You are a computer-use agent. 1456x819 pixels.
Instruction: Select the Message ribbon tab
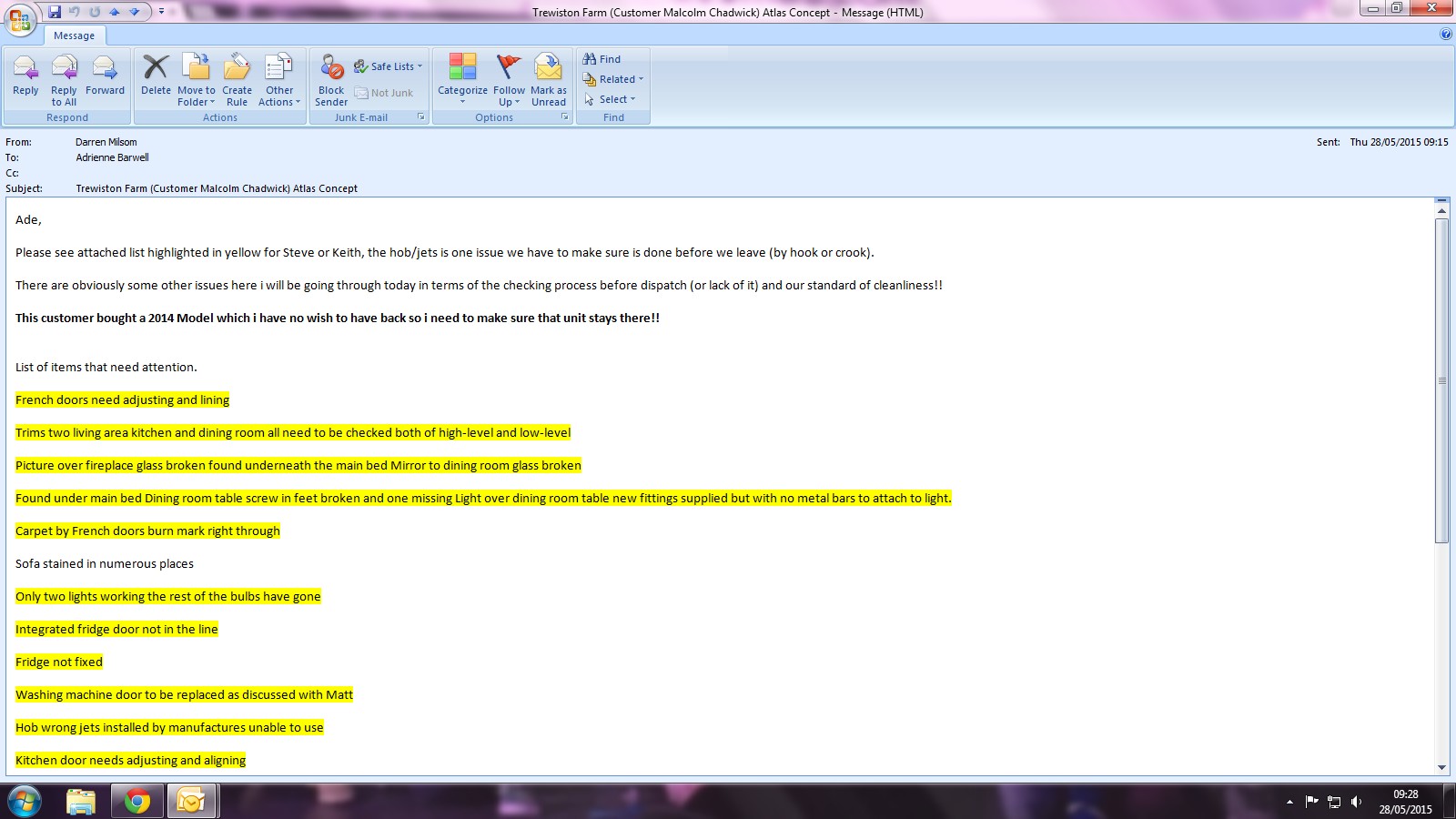coord(74,35)
